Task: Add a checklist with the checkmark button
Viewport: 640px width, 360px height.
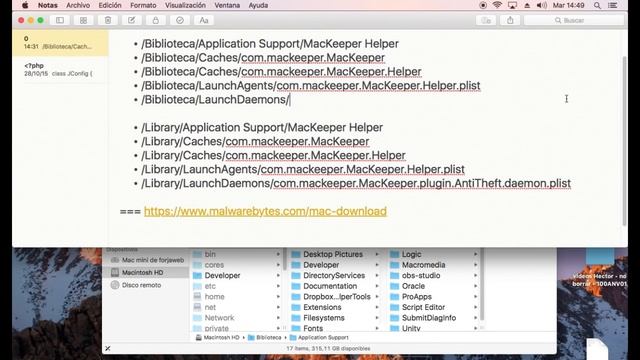Action: (180, 20)
